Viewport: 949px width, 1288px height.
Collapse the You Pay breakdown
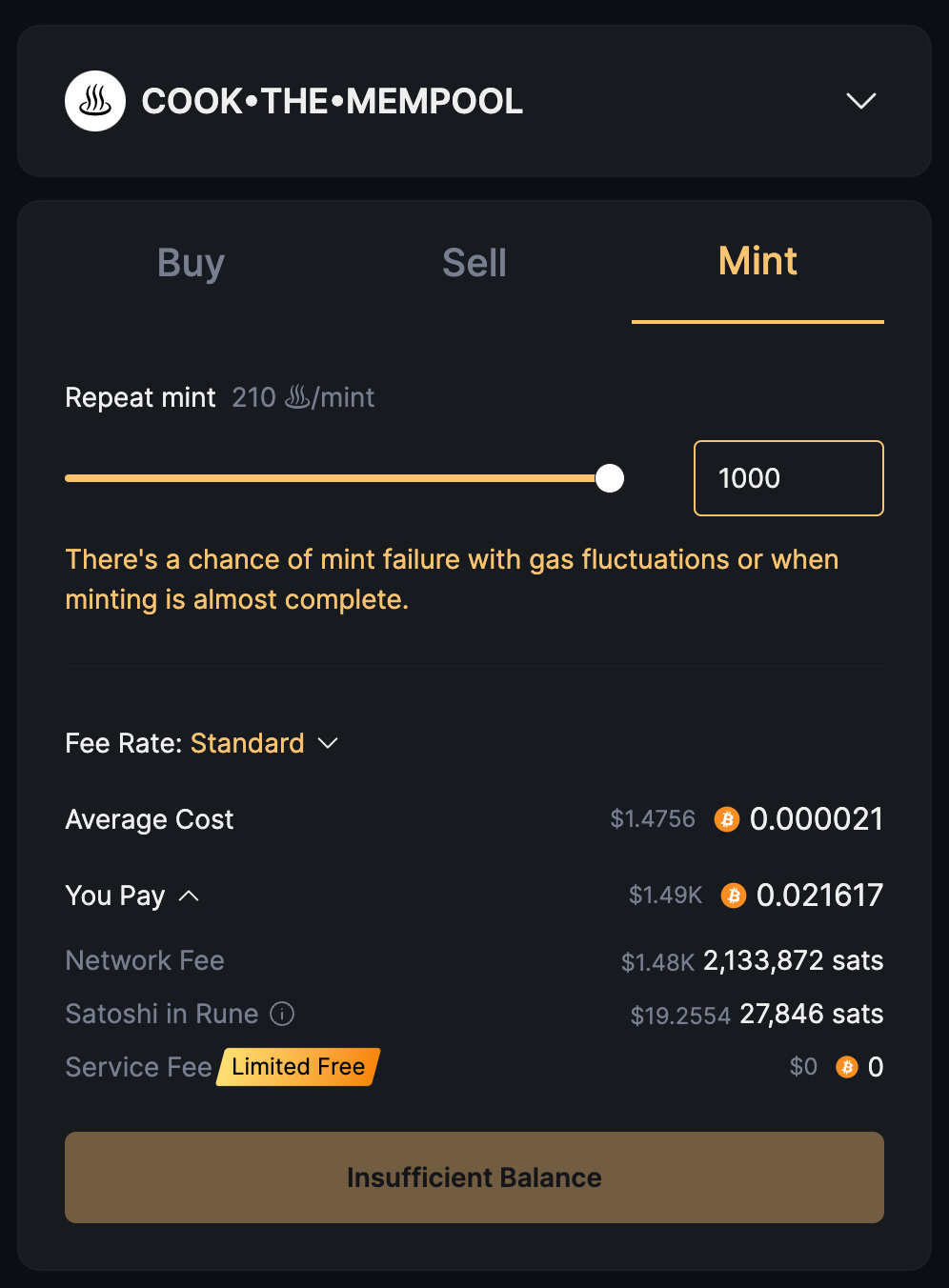[x=189, y=896]
